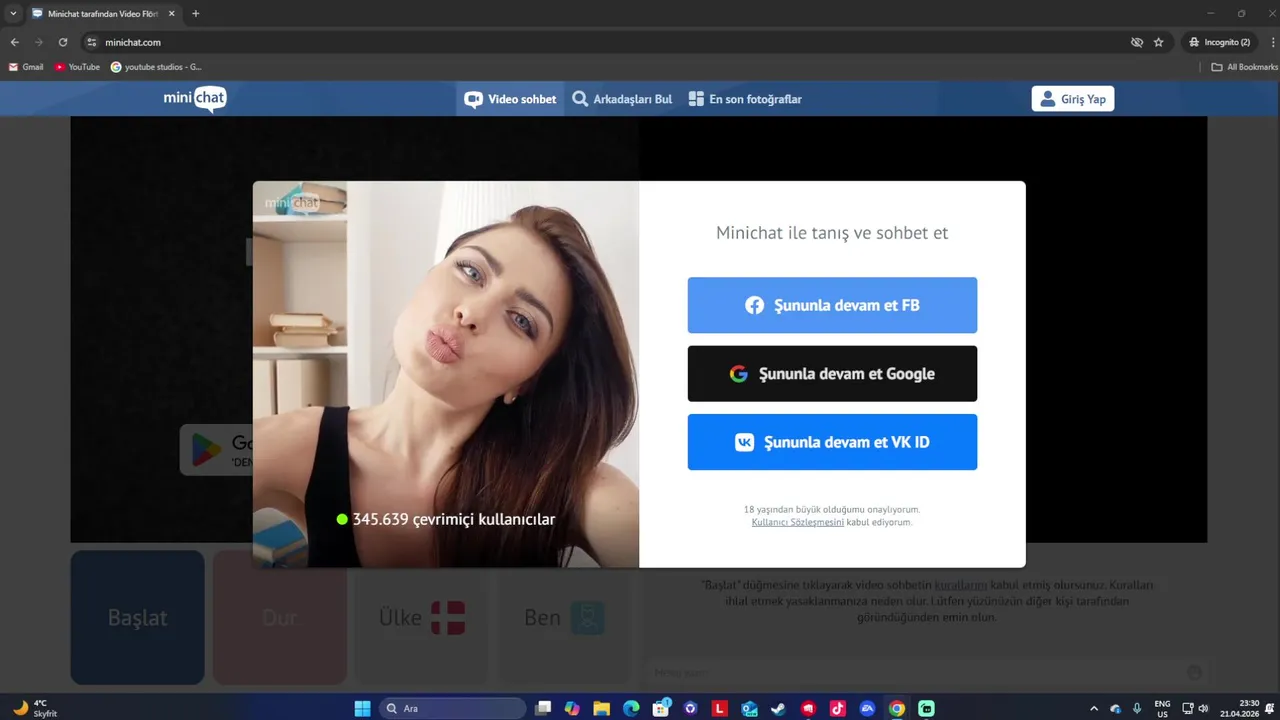Bookmark this page with star icon
Viewport: 1280px width, 720px height.
1158,42
